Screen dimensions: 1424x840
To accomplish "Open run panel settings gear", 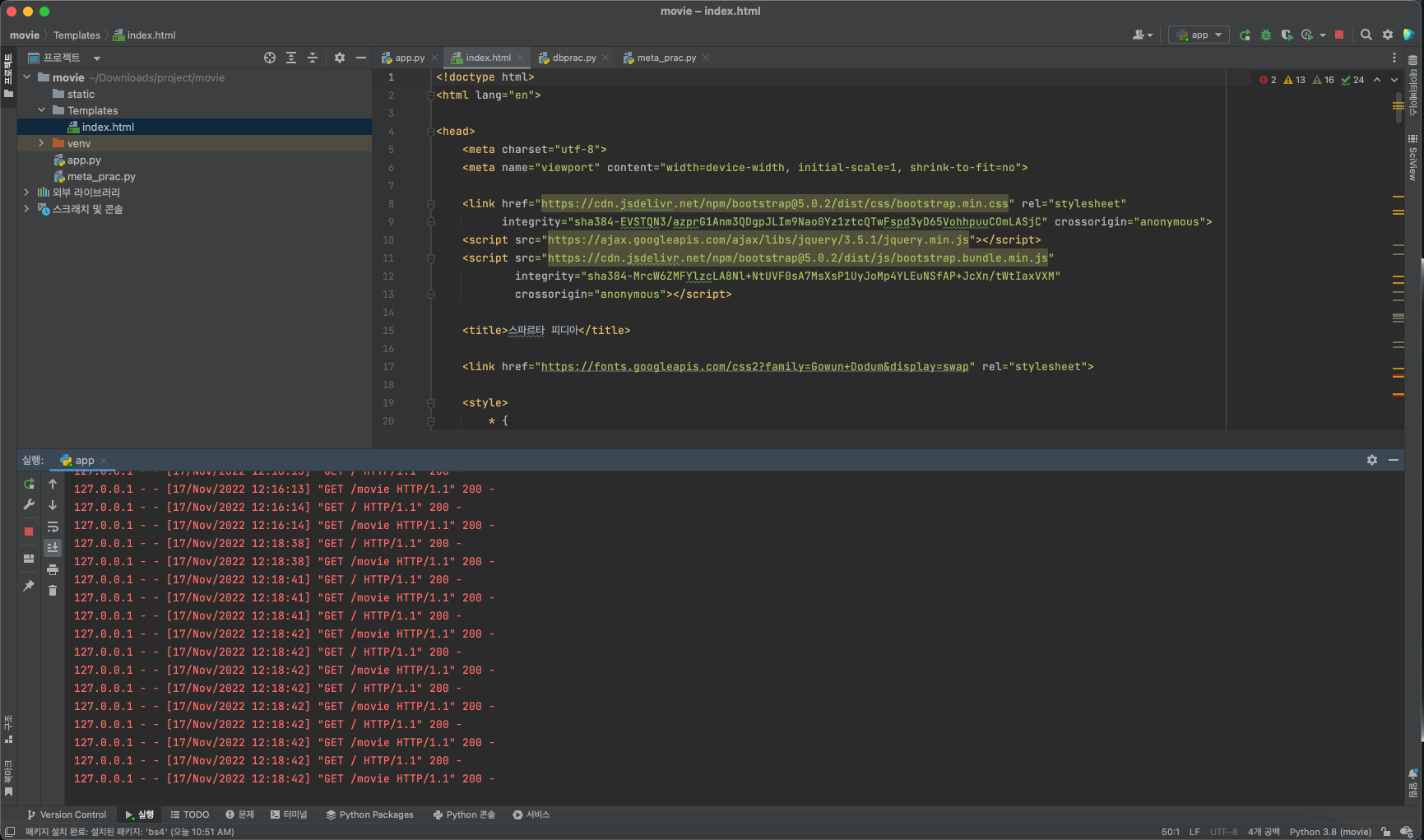I will tap(1372, 460).
